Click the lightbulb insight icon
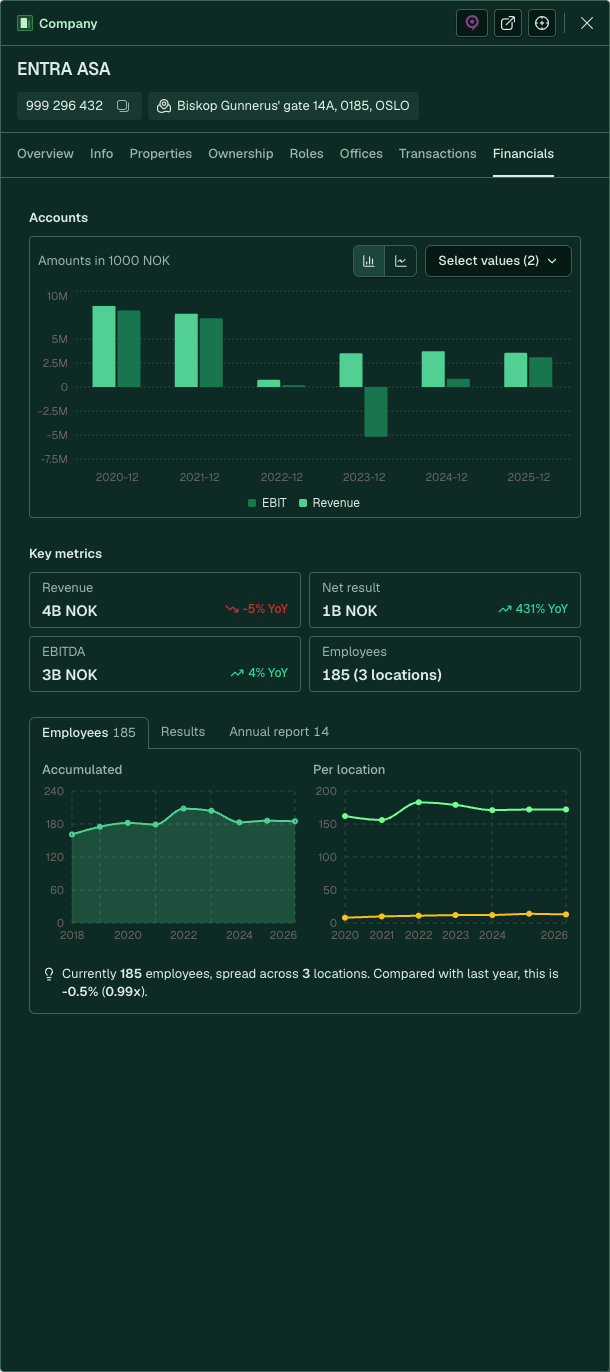Screen dimensions: 610x1372 coord(49,973)
